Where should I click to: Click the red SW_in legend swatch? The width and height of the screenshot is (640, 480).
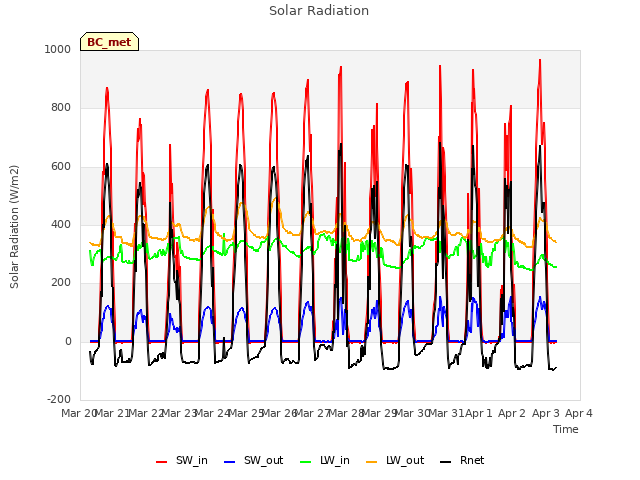tap(162, 462)
